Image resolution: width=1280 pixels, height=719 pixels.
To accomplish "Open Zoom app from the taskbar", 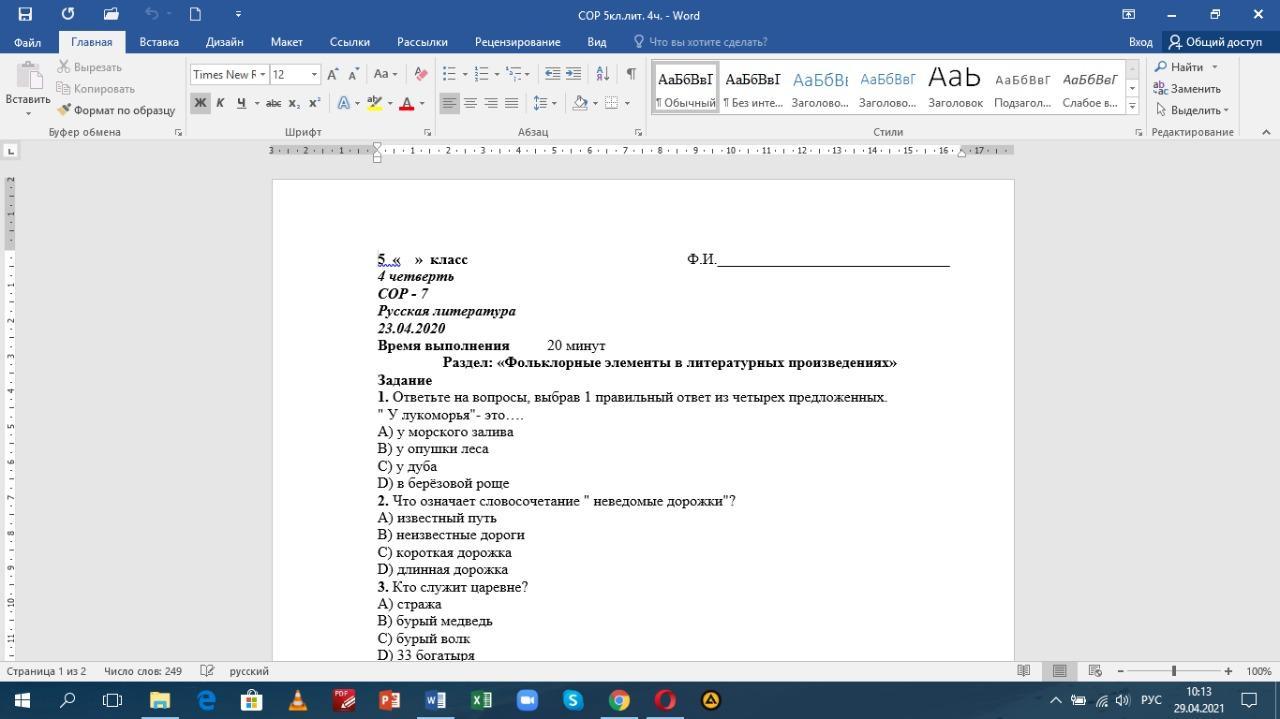I will (527, 700).
